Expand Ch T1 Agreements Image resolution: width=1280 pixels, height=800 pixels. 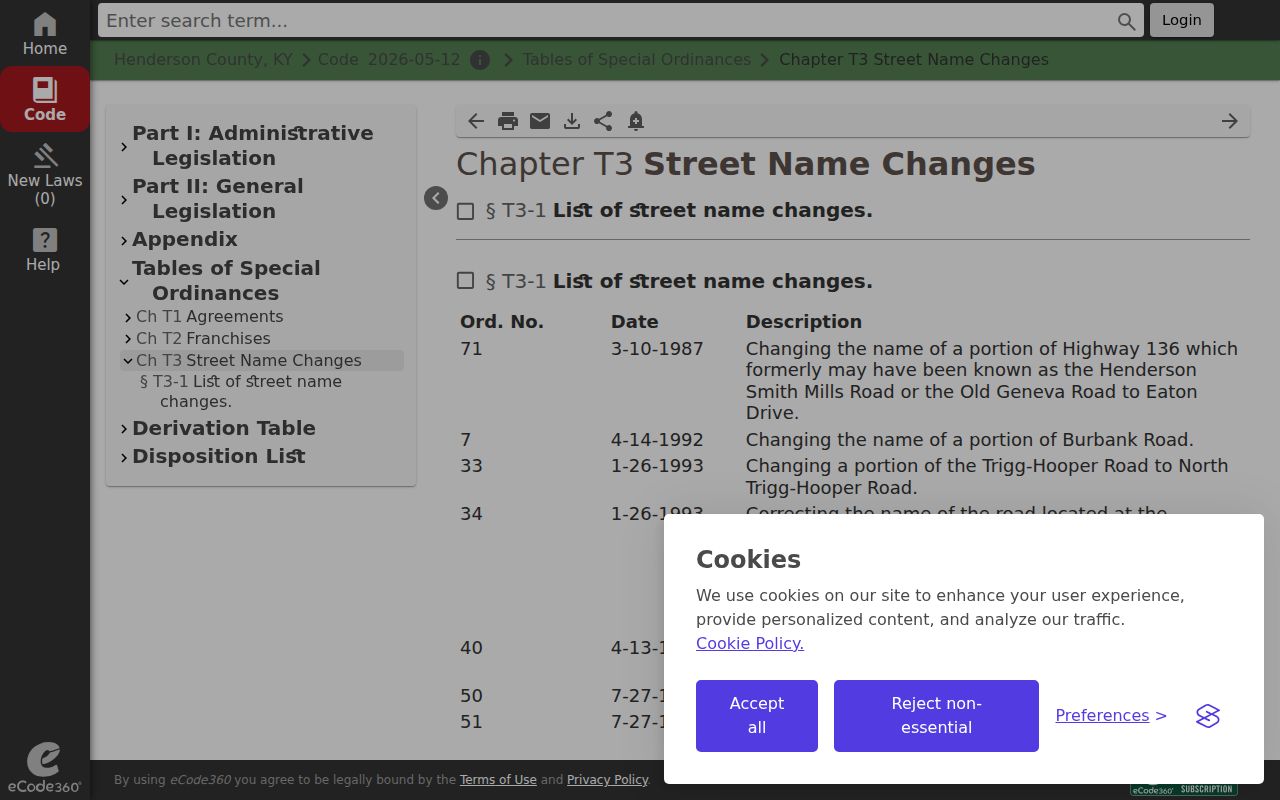(x=128, y=317)
